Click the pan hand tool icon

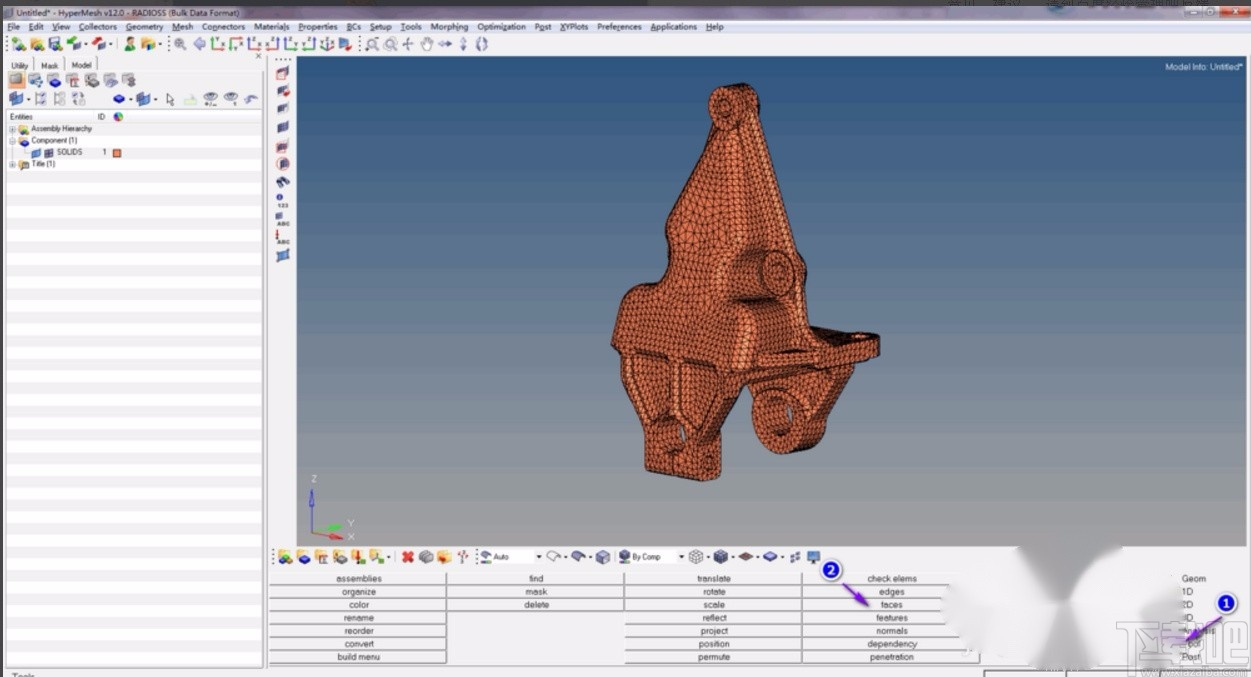click(x=427, y=44)
